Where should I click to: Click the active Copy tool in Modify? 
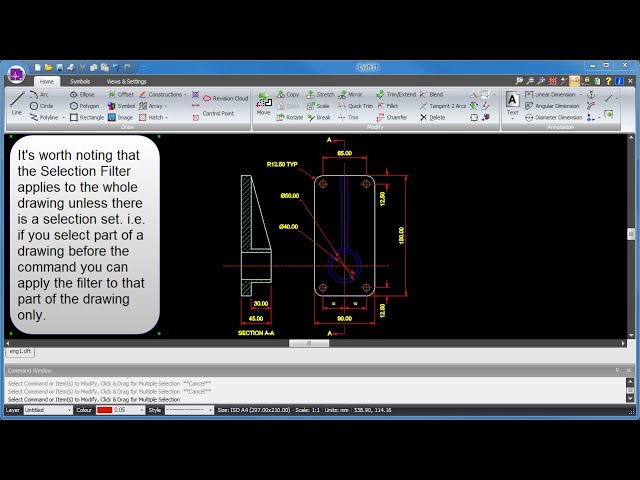point(288,94)
